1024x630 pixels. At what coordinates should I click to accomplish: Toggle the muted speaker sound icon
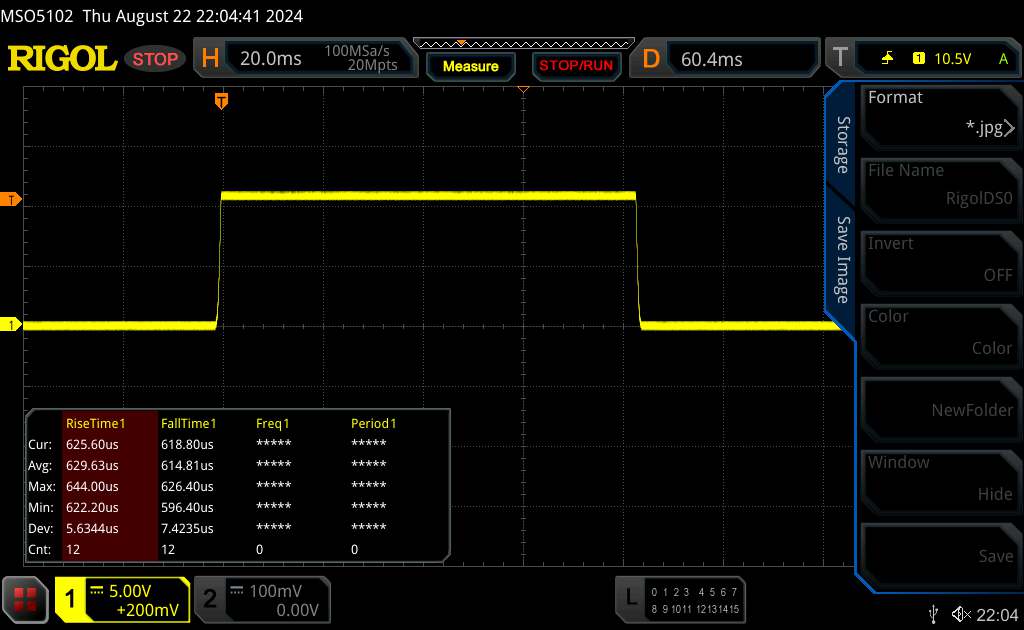tap(961, 614)
